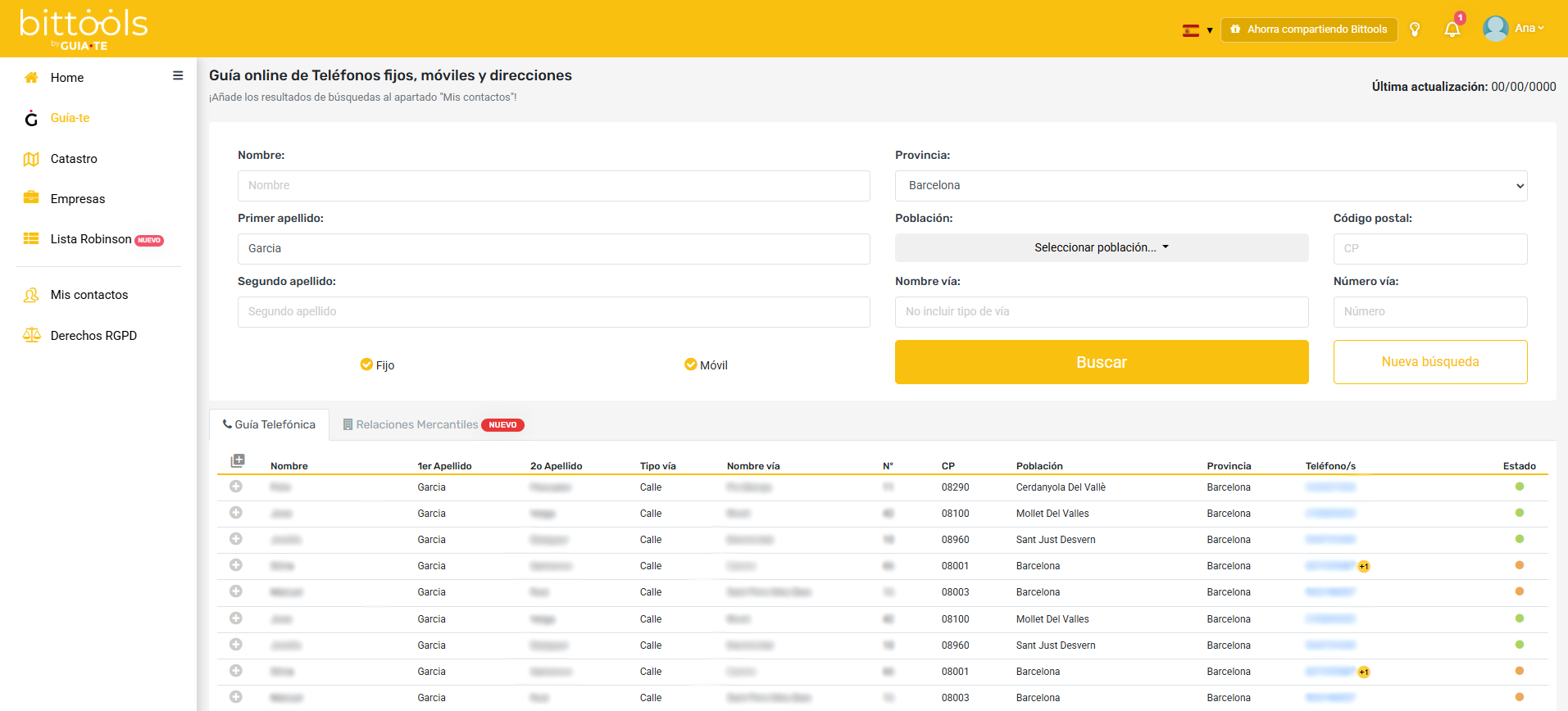The image size is (1568, 711).
Task: Click +1 badge in second 08001 row
Action: [1364, 673]
